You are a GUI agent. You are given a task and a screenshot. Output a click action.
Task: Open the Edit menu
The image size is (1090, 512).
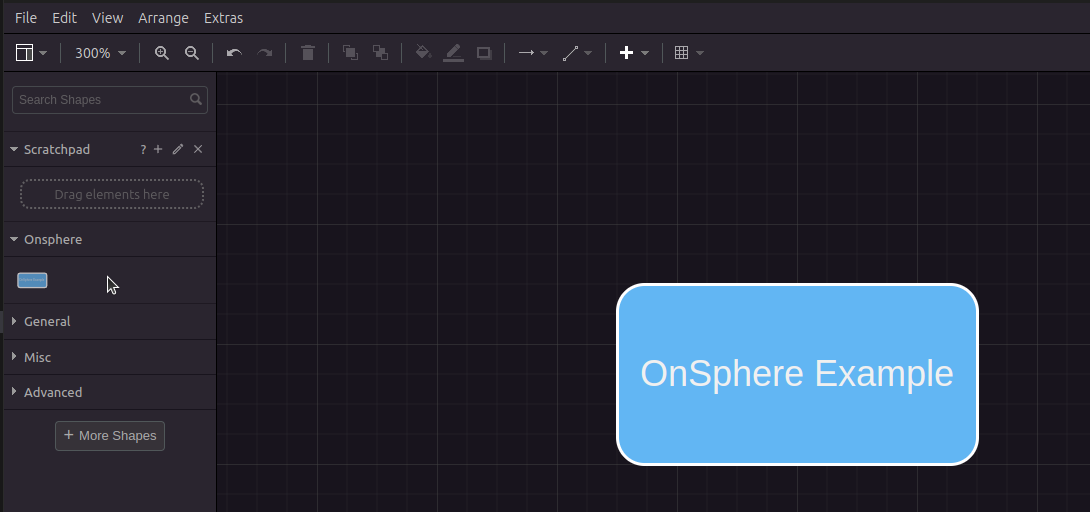pyautogui.click(x=64, y=18)
